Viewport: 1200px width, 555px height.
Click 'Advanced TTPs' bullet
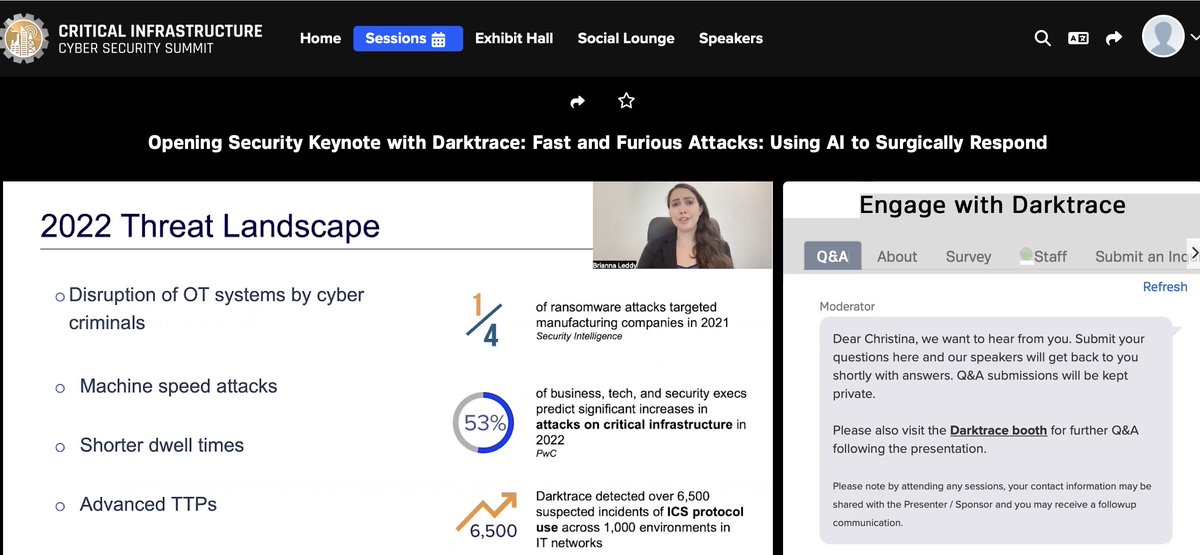pyautogui.click(x=148, y=504)
